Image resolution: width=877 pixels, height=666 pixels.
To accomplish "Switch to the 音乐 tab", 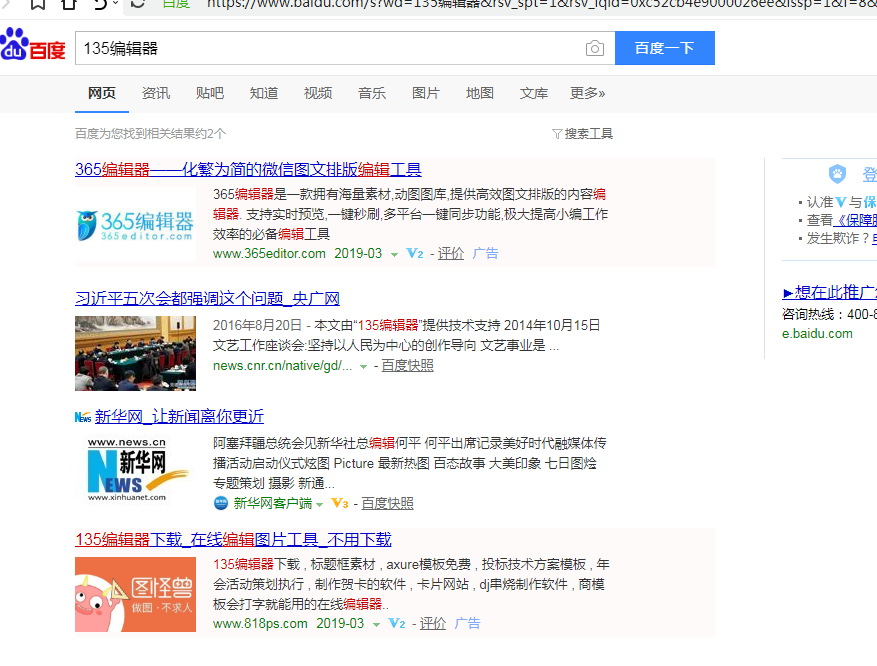I will pyautogui.click(x=372, y=93).
